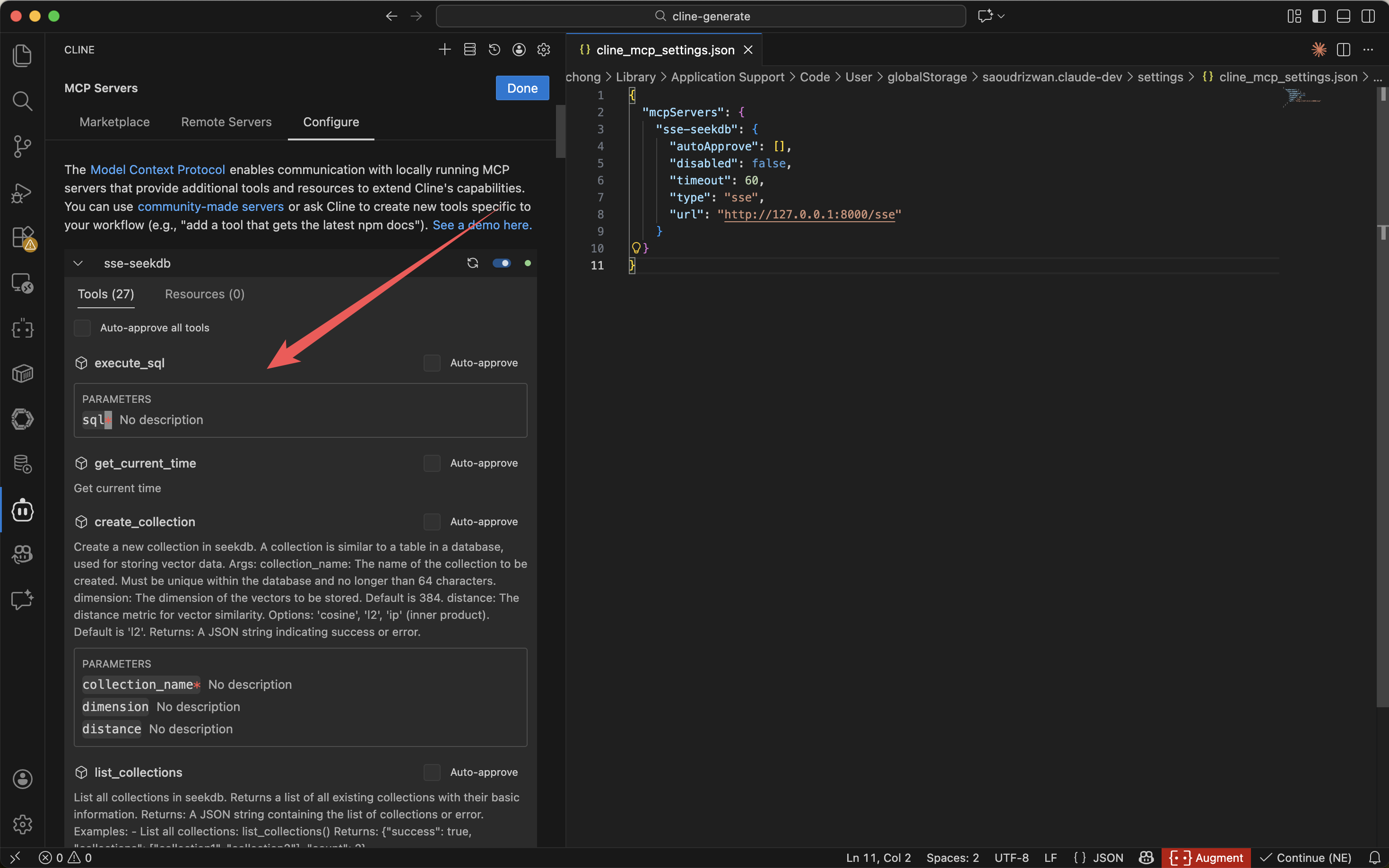Switch to Resources (0) tab
The height and width of the screenshot is (868, 1389).
tap(204, 294)
